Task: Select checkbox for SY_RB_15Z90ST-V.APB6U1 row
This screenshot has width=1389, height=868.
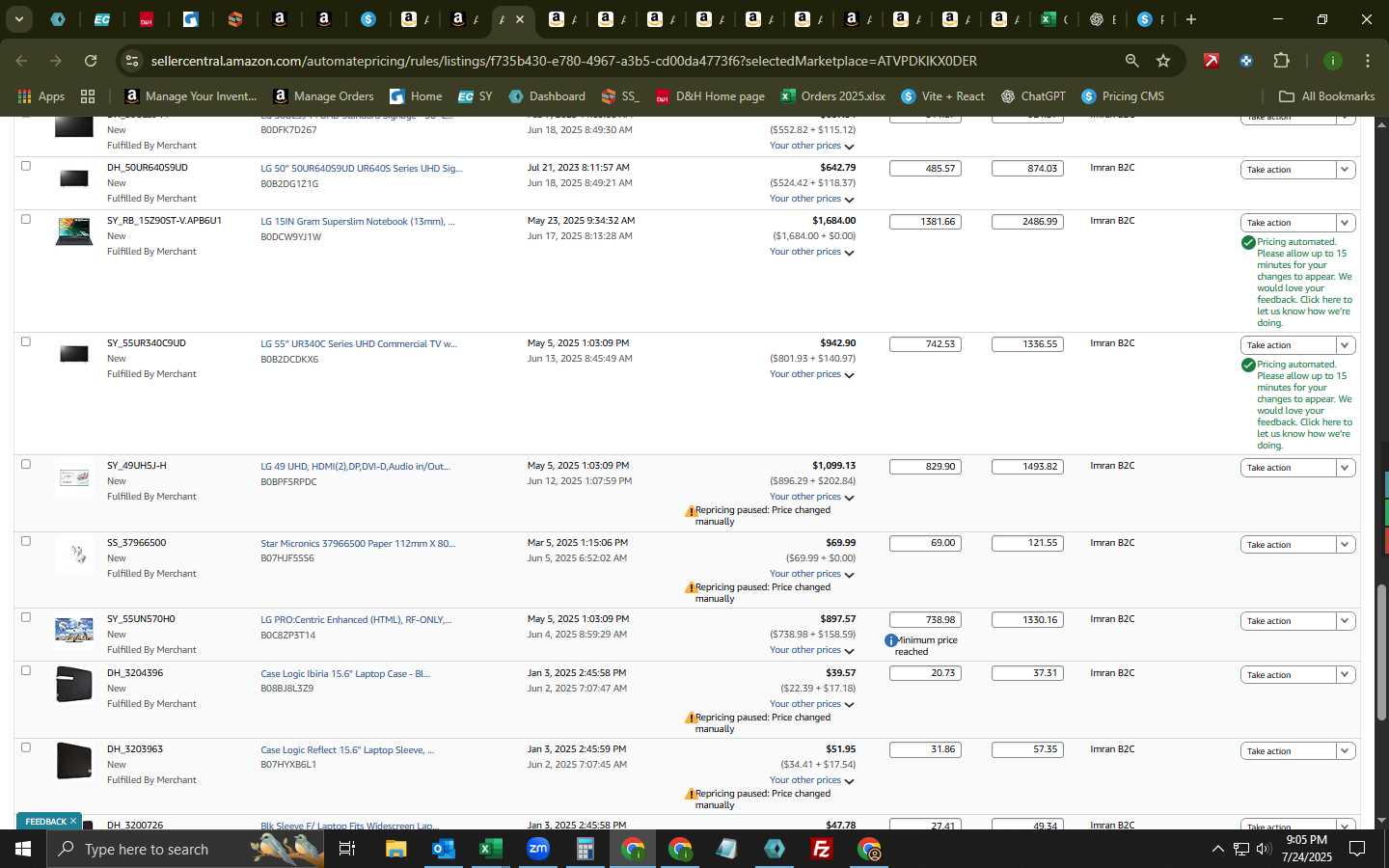Action: tap(26, 219)
